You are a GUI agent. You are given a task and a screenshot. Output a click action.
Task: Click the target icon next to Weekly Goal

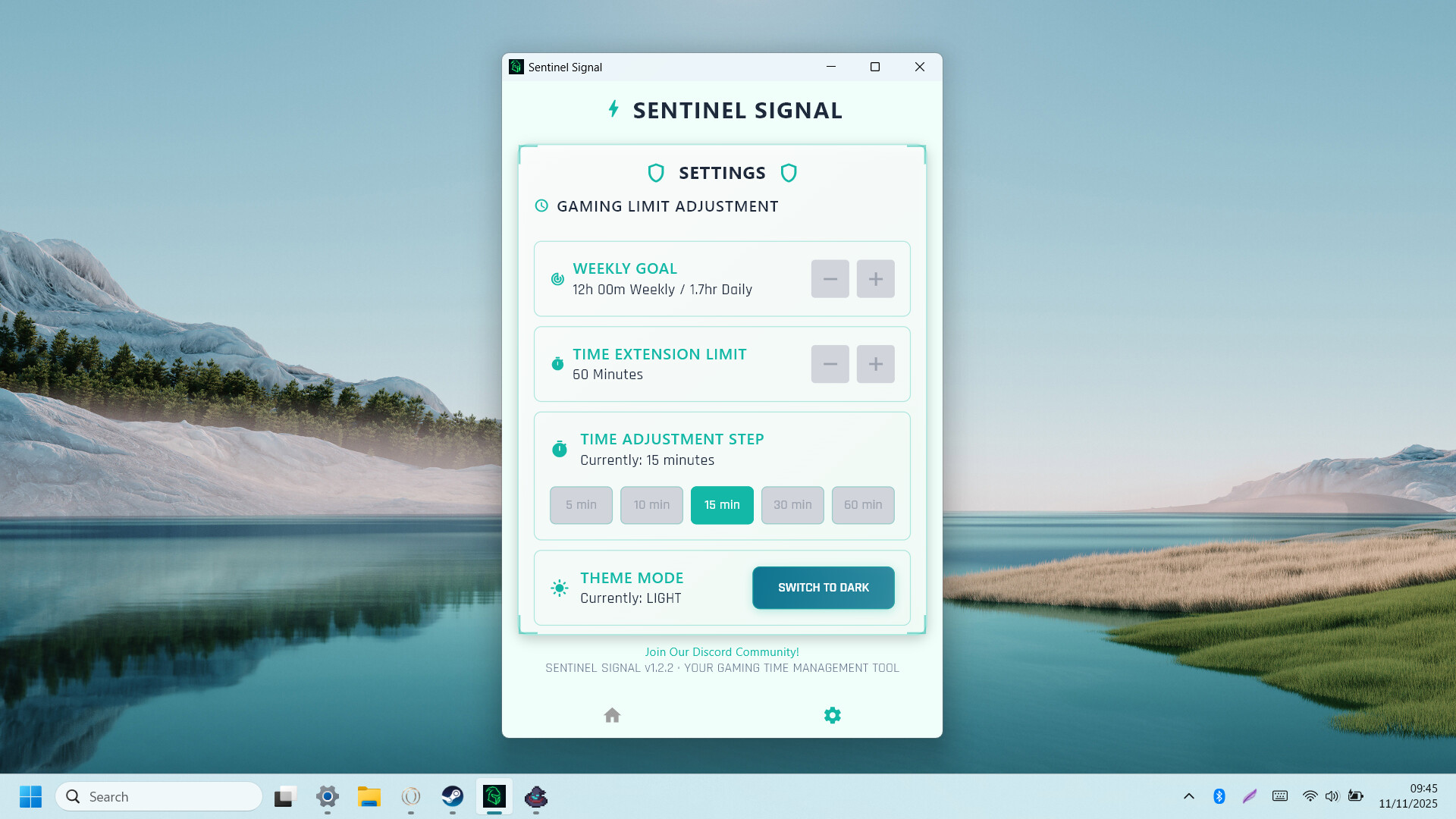[557, 279]
